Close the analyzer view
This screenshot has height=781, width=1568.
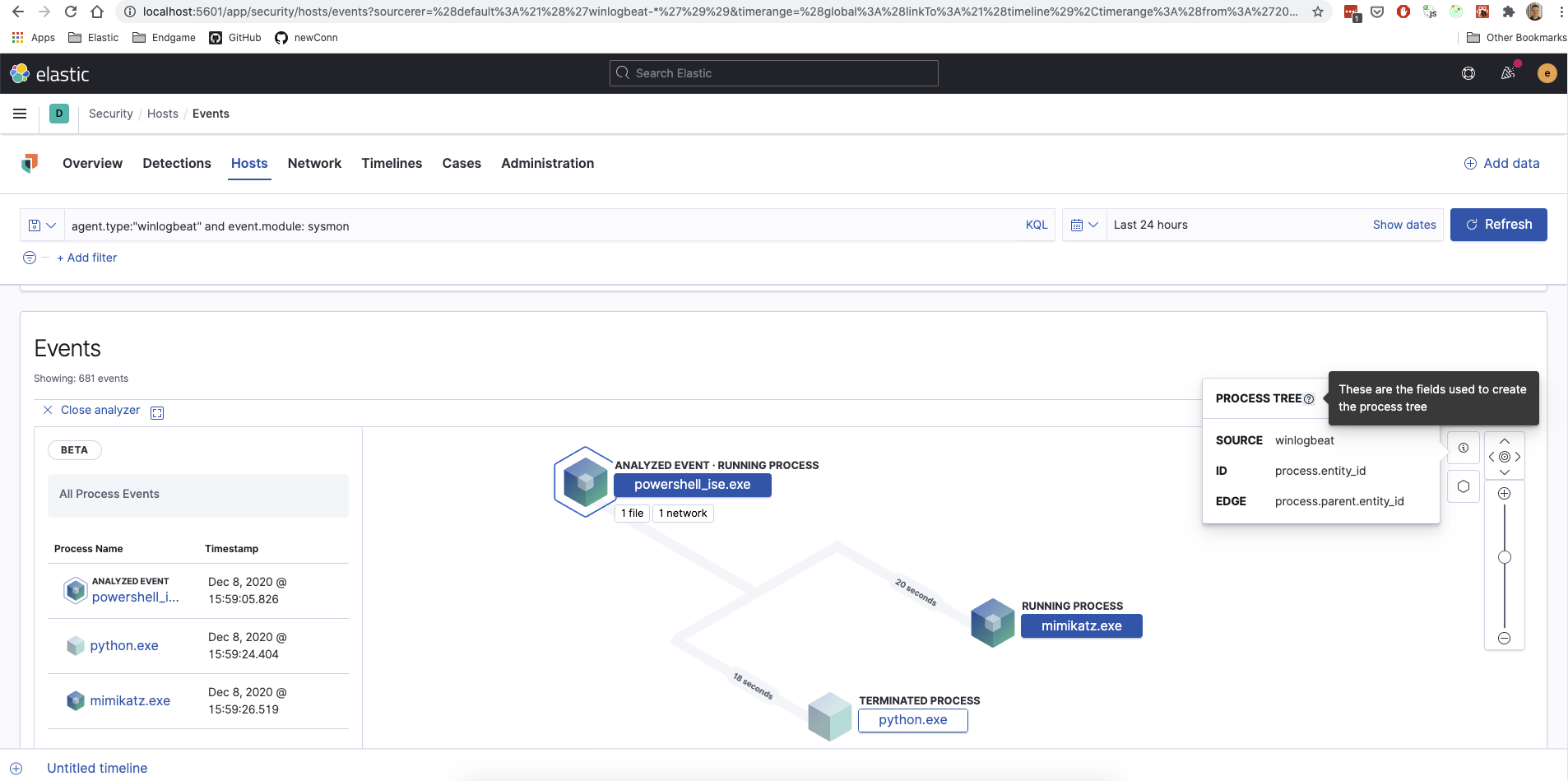point(91,410)
